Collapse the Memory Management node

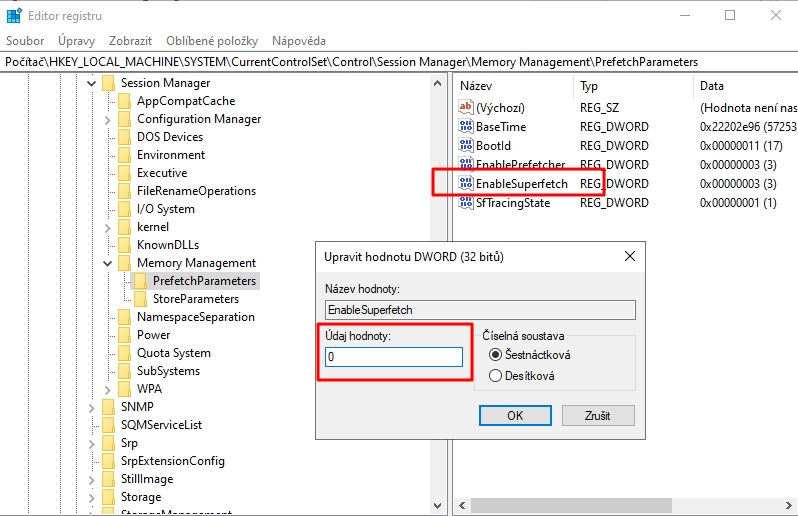coord(108,263)
